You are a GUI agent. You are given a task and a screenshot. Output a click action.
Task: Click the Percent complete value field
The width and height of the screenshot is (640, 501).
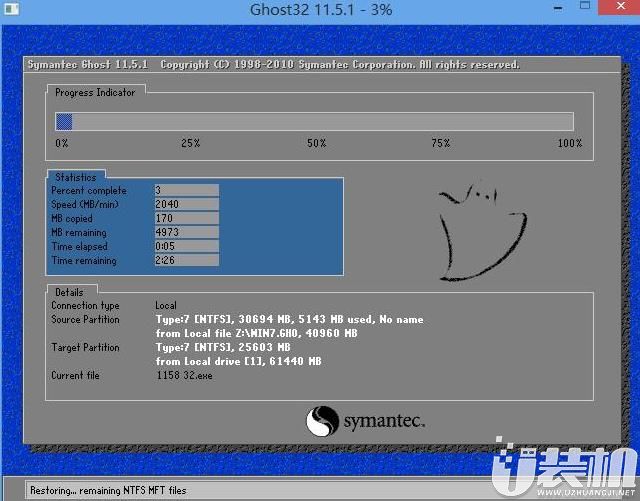(x=186, y=190)
